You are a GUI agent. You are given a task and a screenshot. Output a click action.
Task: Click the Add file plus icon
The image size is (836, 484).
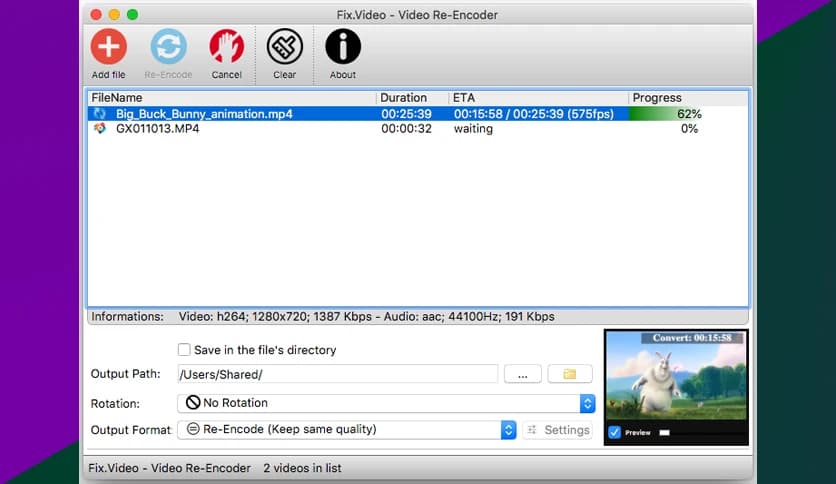coord(109,46)
